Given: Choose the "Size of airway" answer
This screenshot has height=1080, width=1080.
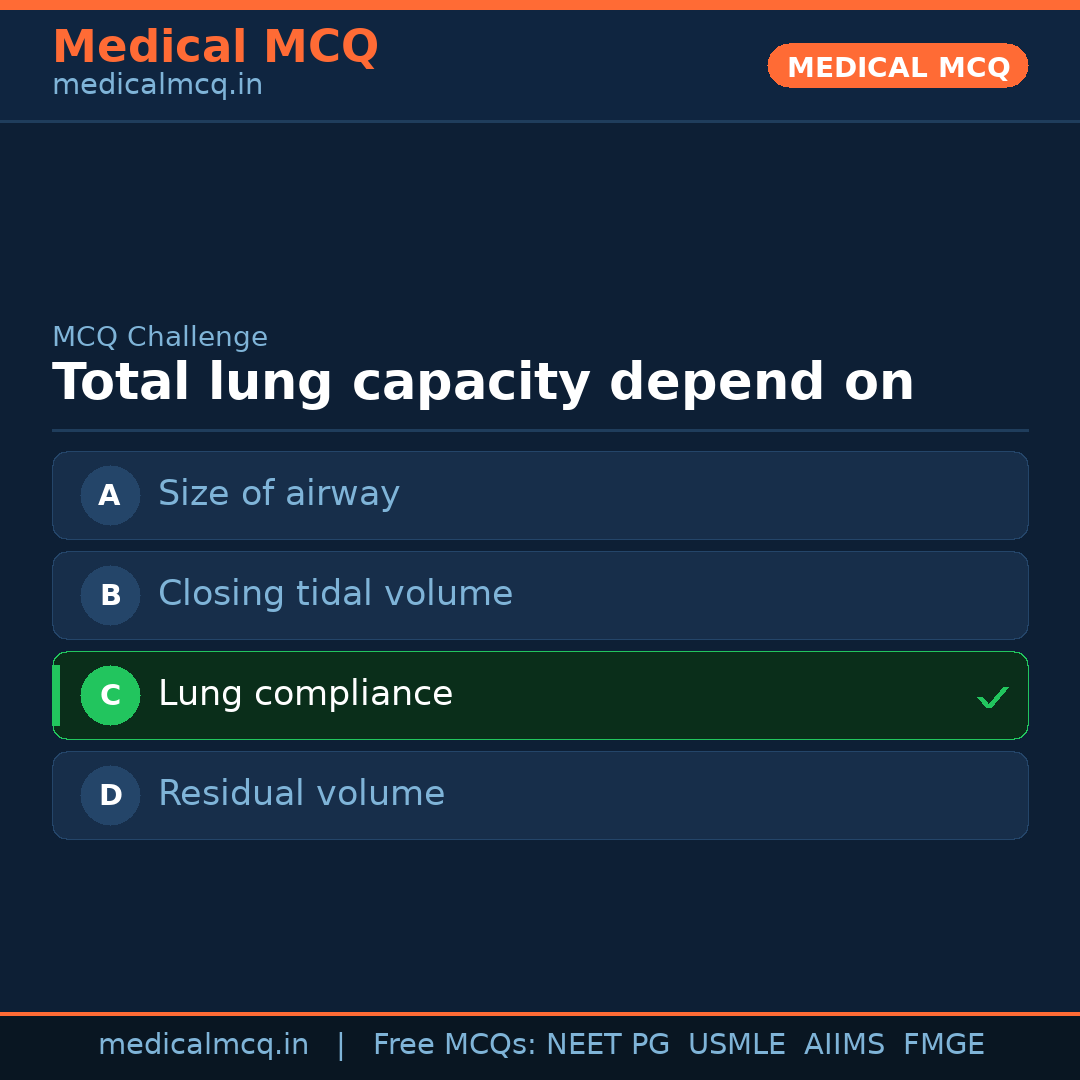Looking at the screenshot, I should (278, 494).
